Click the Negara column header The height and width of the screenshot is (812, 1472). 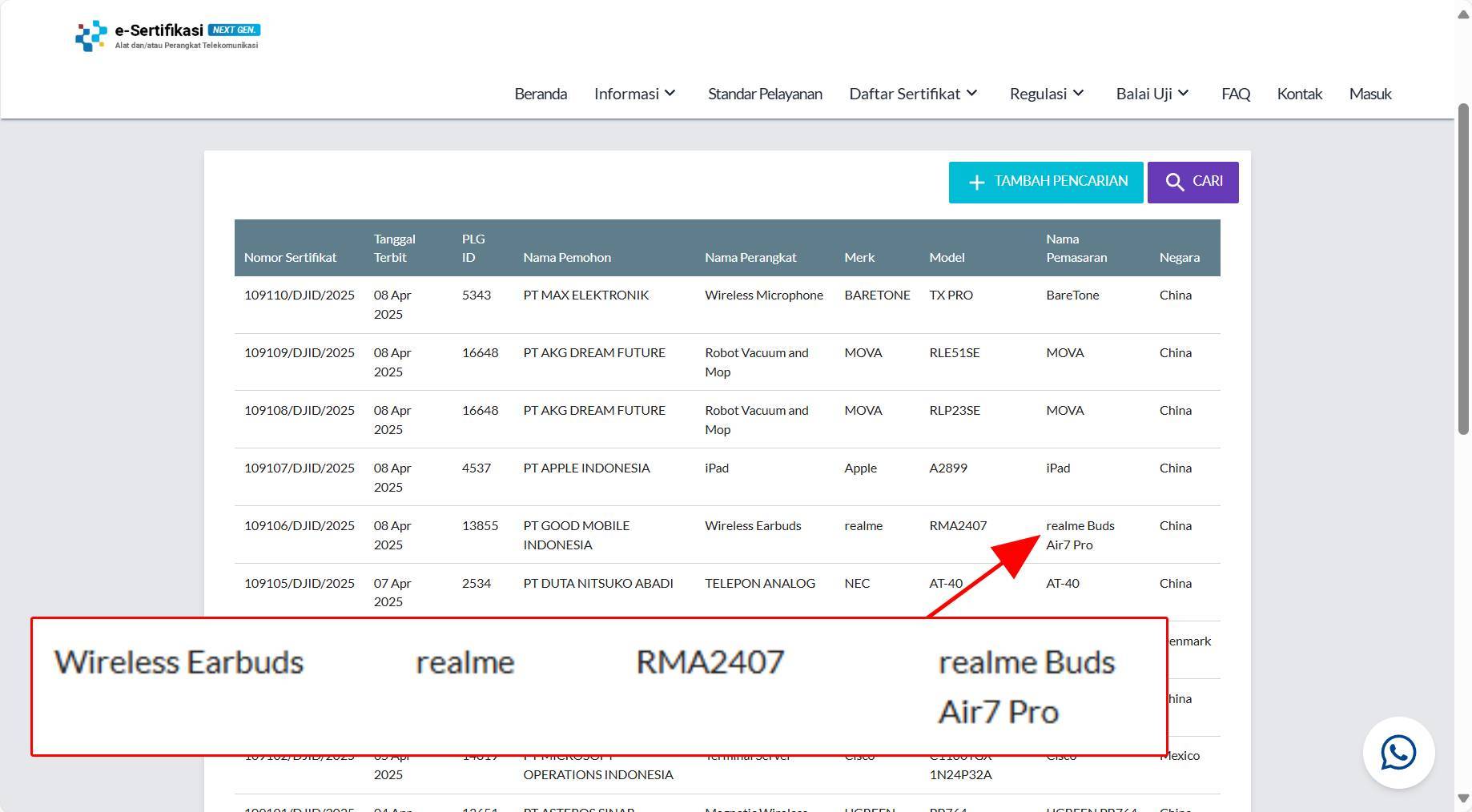(1179, 257)
